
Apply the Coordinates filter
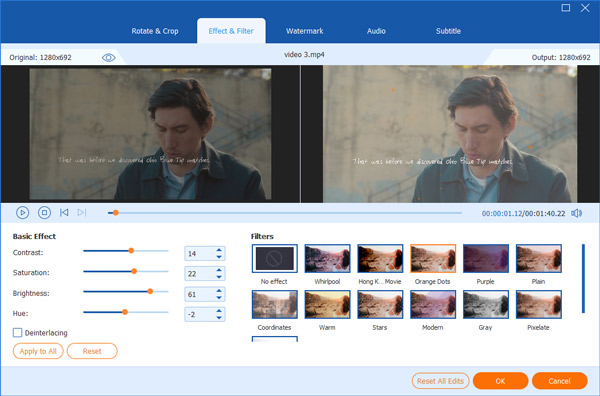[x=274, y=305]
